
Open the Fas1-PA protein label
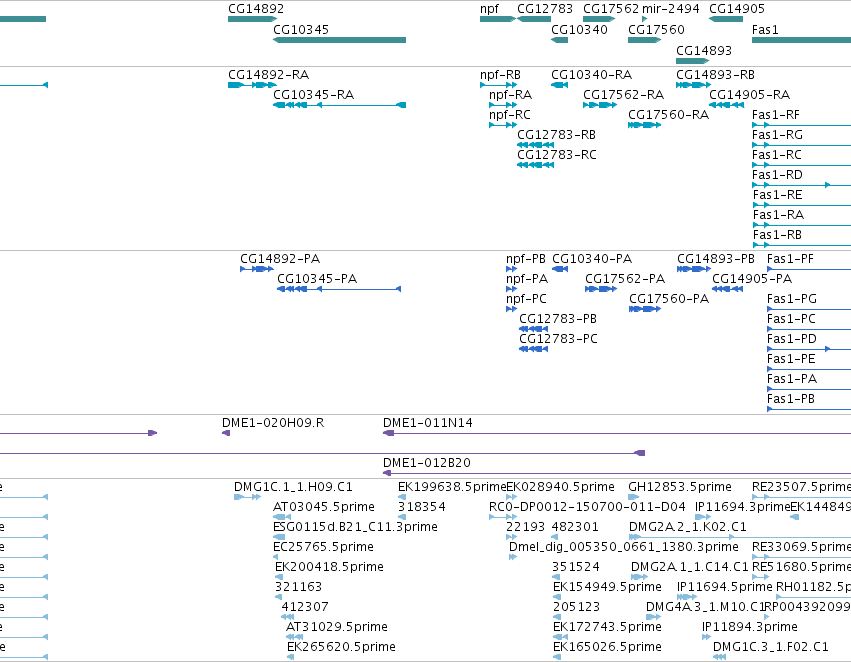tap(792, 379)
